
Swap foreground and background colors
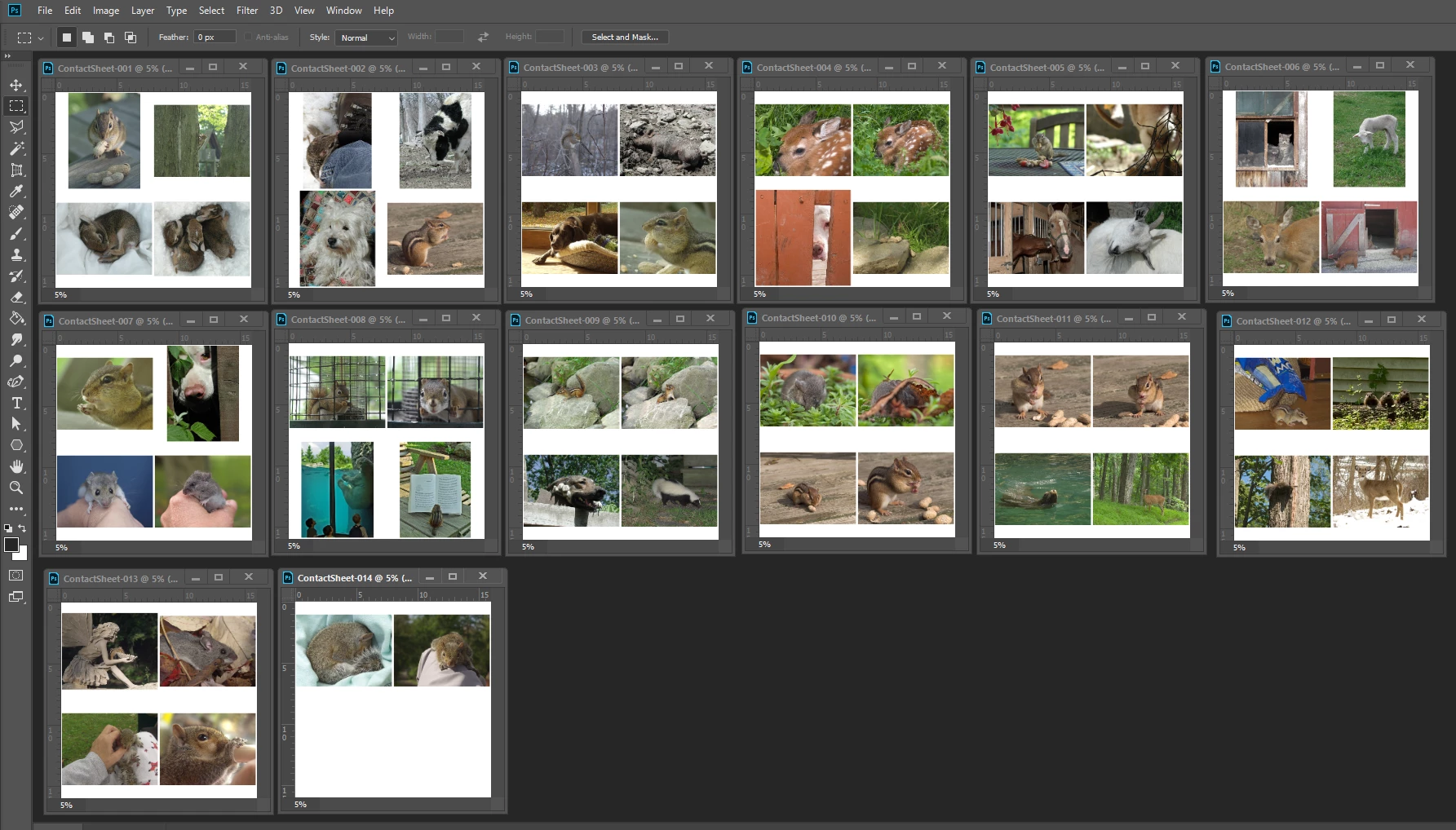point(22,528)
